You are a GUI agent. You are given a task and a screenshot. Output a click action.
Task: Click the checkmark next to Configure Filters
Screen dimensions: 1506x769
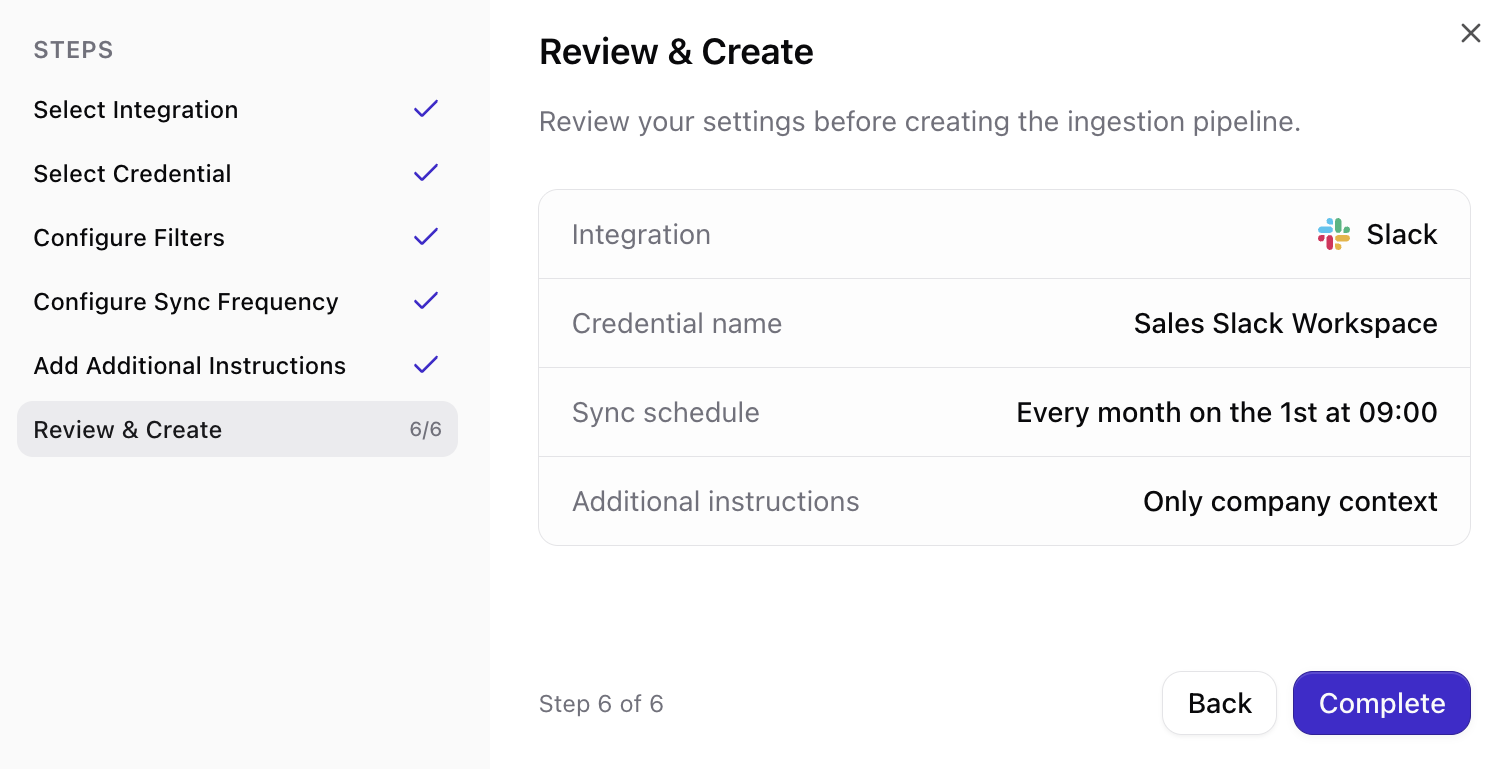click(426, 237)
